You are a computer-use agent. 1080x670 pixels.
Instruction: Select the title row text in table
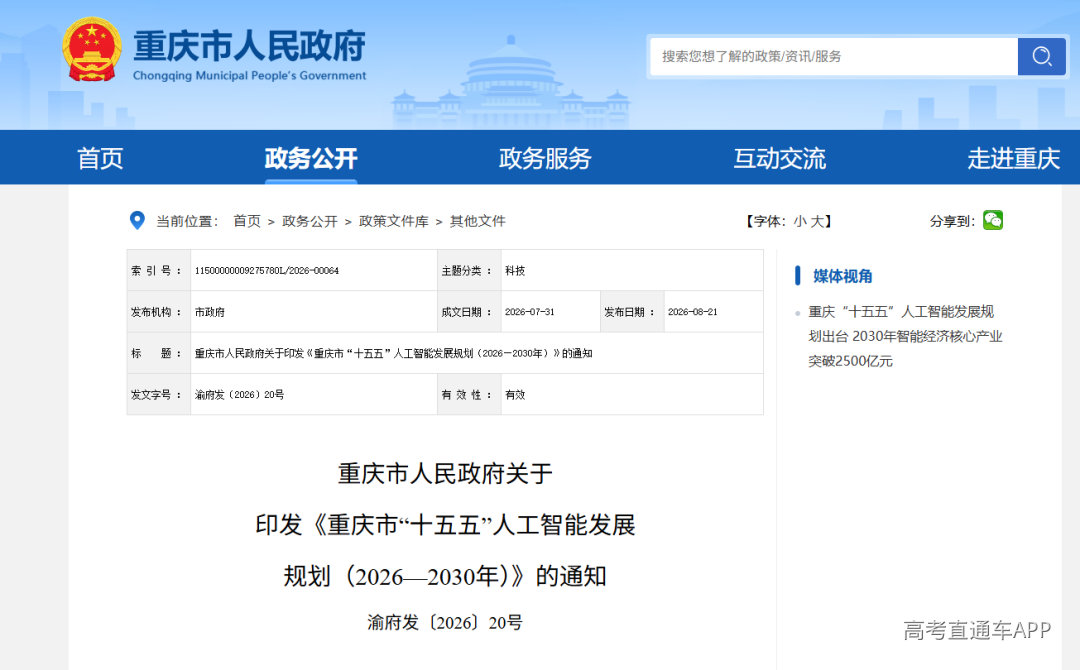tap(393, 353)
